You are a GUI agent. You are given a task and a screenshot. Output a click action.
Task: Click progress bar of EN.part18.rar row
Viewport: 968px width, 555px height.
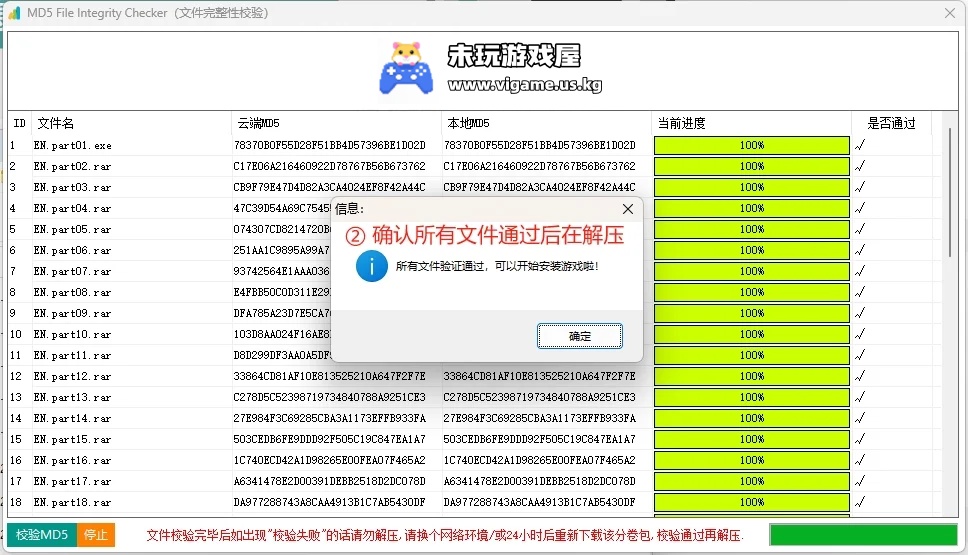(x=752, y=502)
